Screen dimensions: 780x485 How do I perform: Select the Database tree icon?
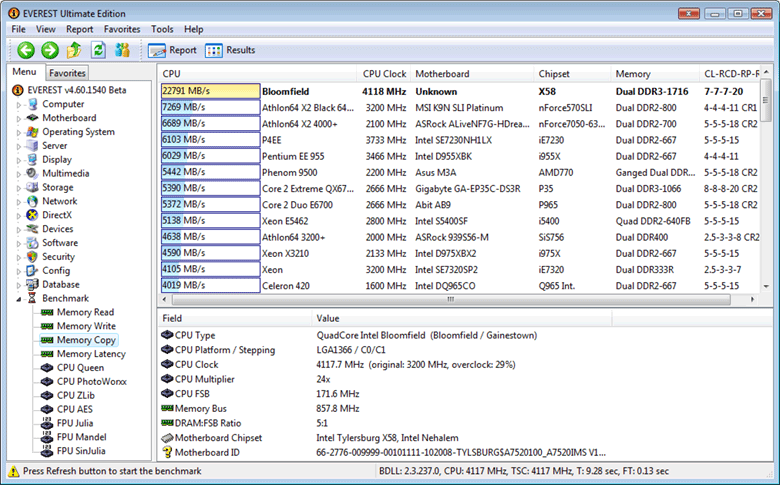click(x=32, y=285)
